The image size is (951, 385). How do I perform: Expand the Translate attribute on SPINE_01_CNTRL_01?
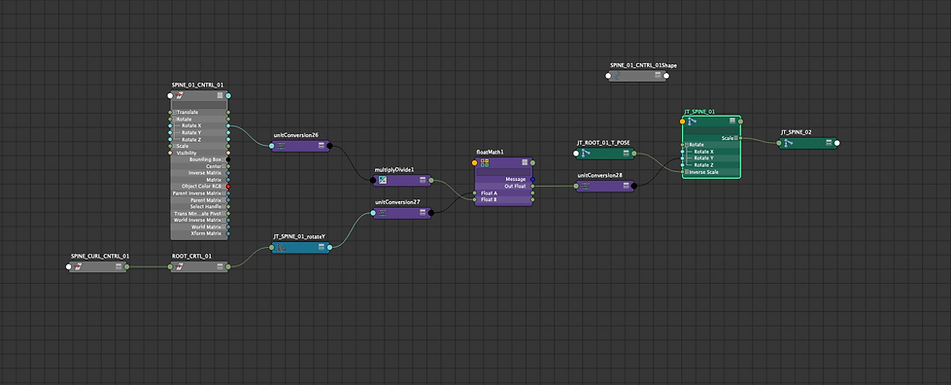pos(175,113)
